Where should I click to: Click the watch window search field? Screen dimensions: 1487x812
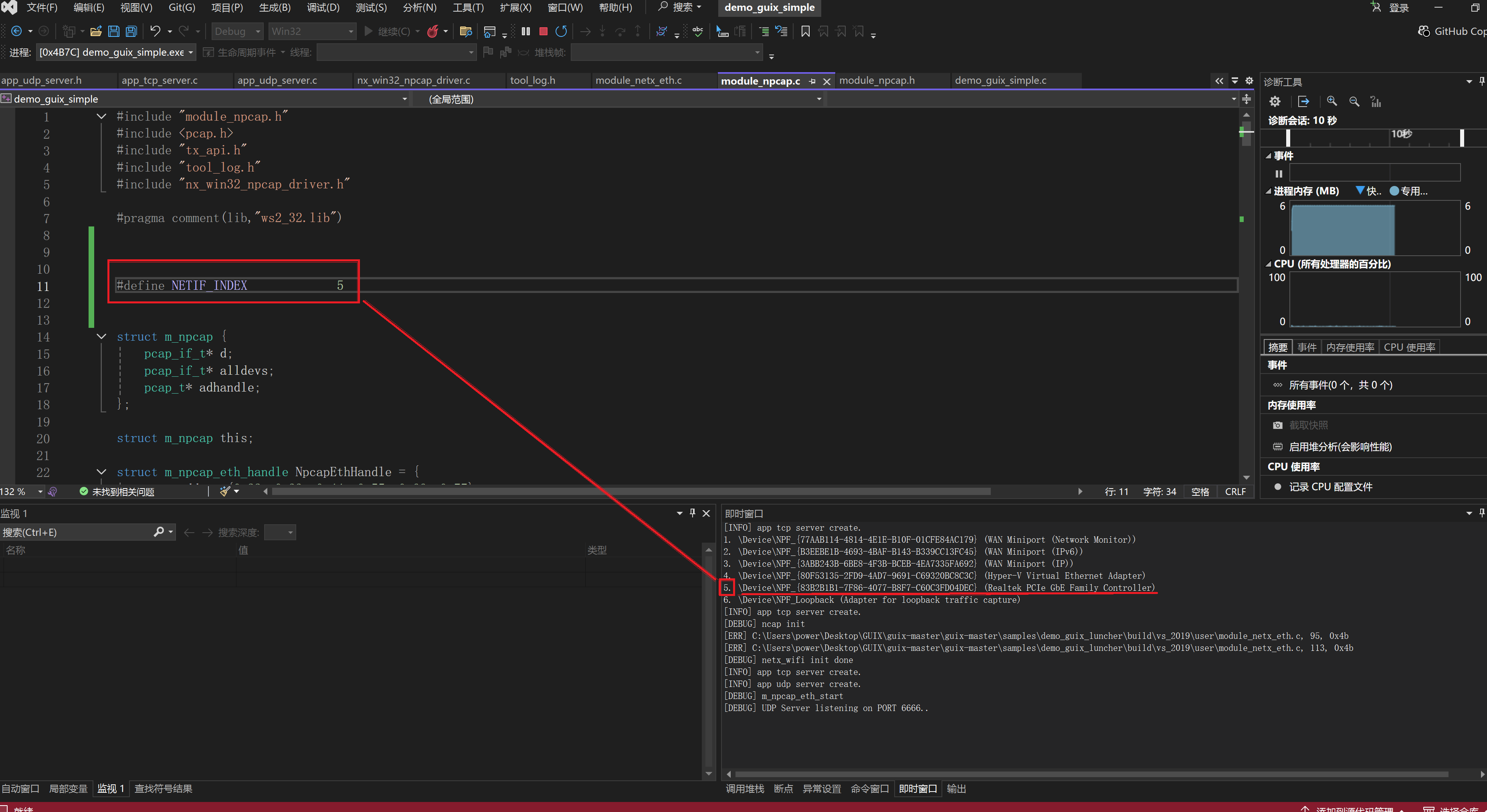click(75, 532)
